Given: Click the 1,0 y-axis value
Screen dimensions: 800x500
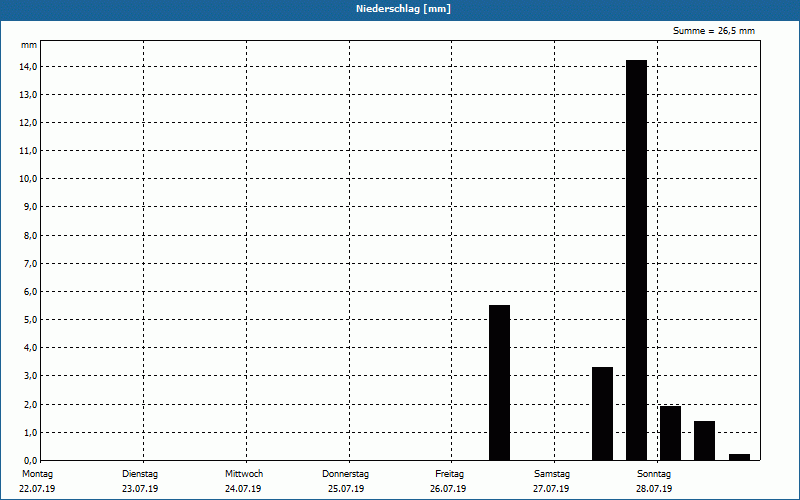Looking at the screenshot, I should tap(30, 433).
